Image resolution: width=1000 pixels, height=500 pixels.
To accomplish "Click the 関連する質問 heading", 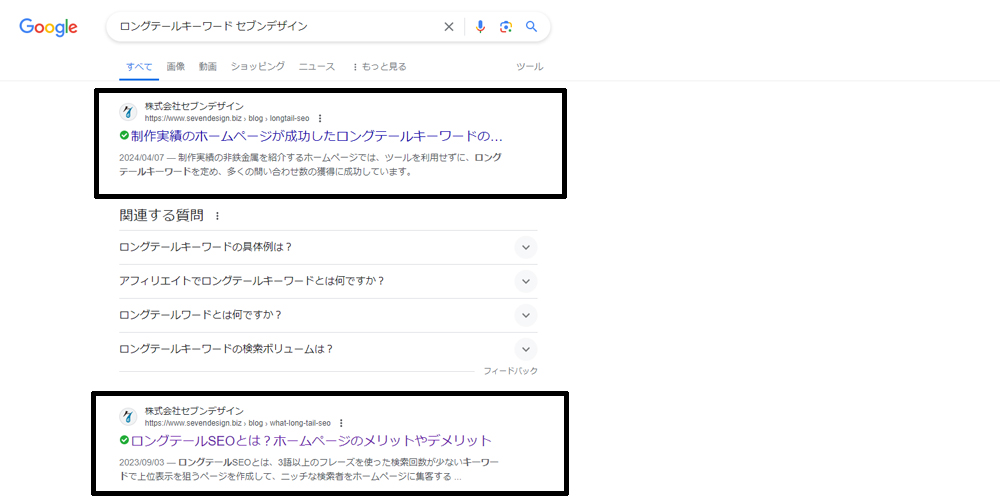I will 161,216.
